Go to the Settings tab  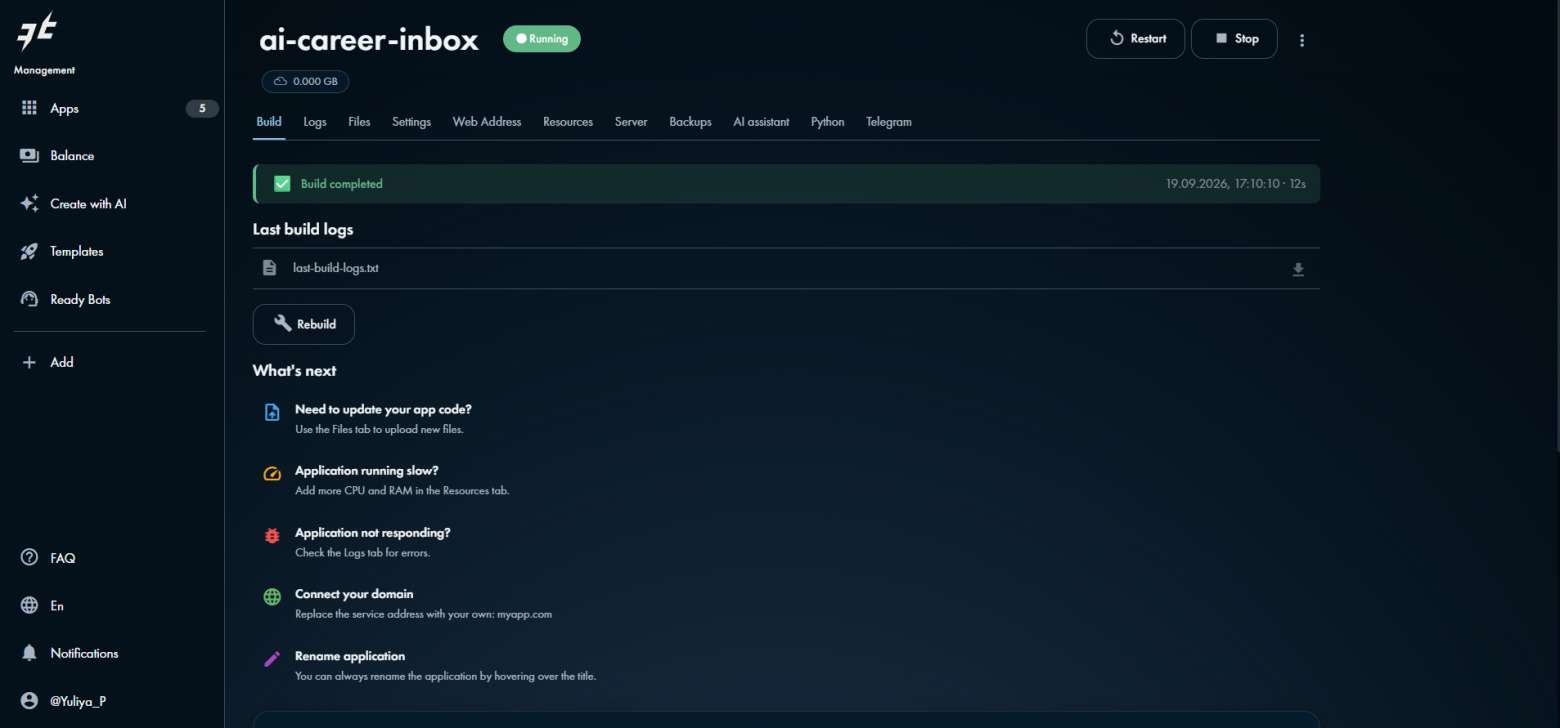(x=411, y=122)
